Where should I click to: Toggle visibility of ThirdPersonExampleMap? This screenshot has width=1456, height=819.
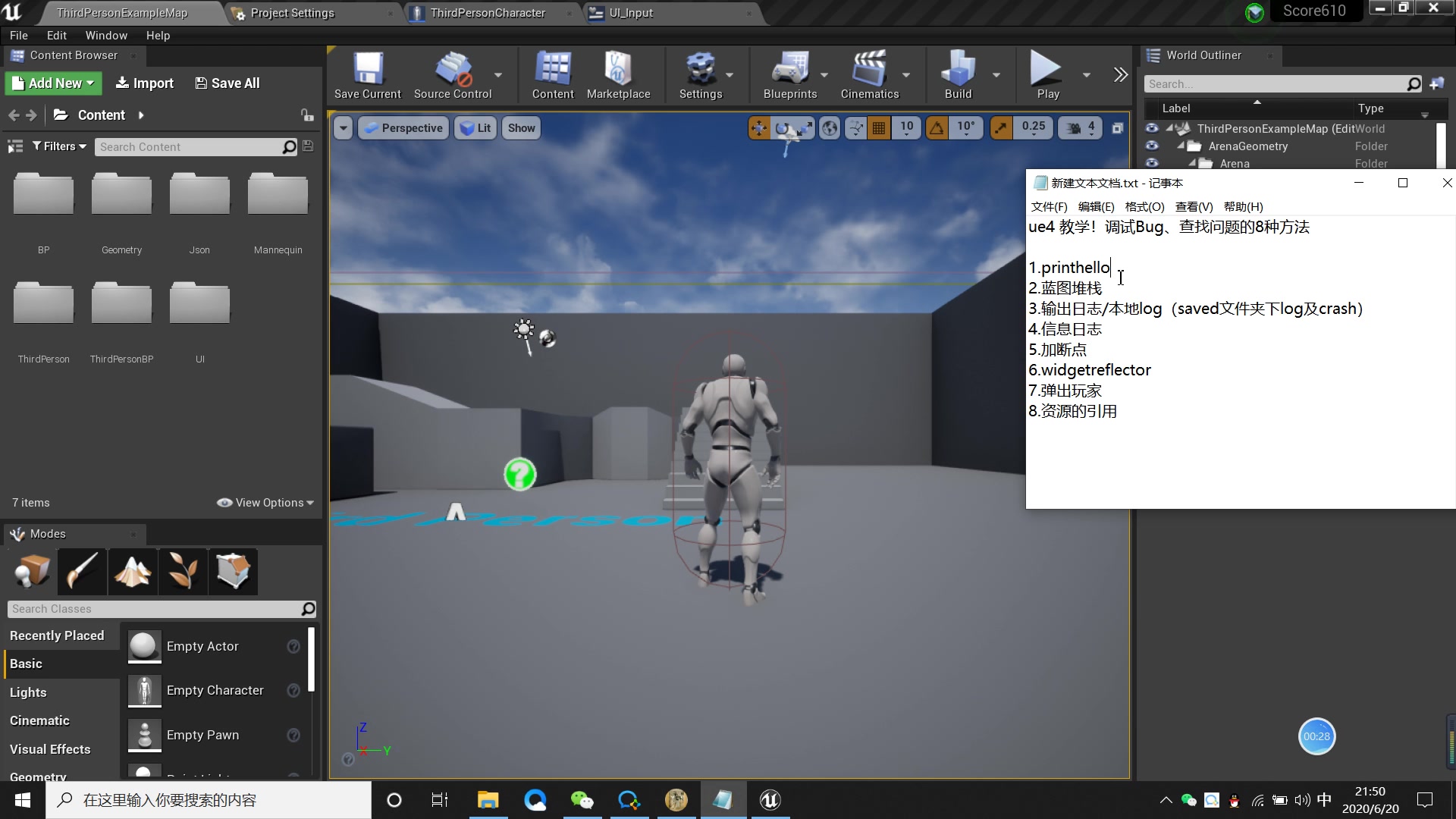[x=1152, y=128]
